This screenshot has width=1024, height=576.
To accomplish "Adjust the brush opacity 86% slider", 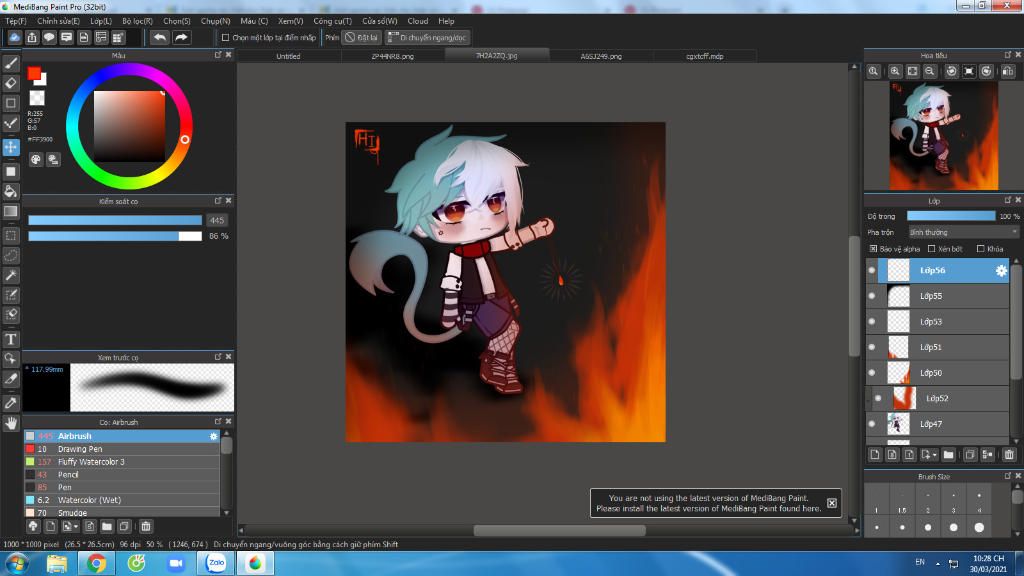I will coord(115,236).
